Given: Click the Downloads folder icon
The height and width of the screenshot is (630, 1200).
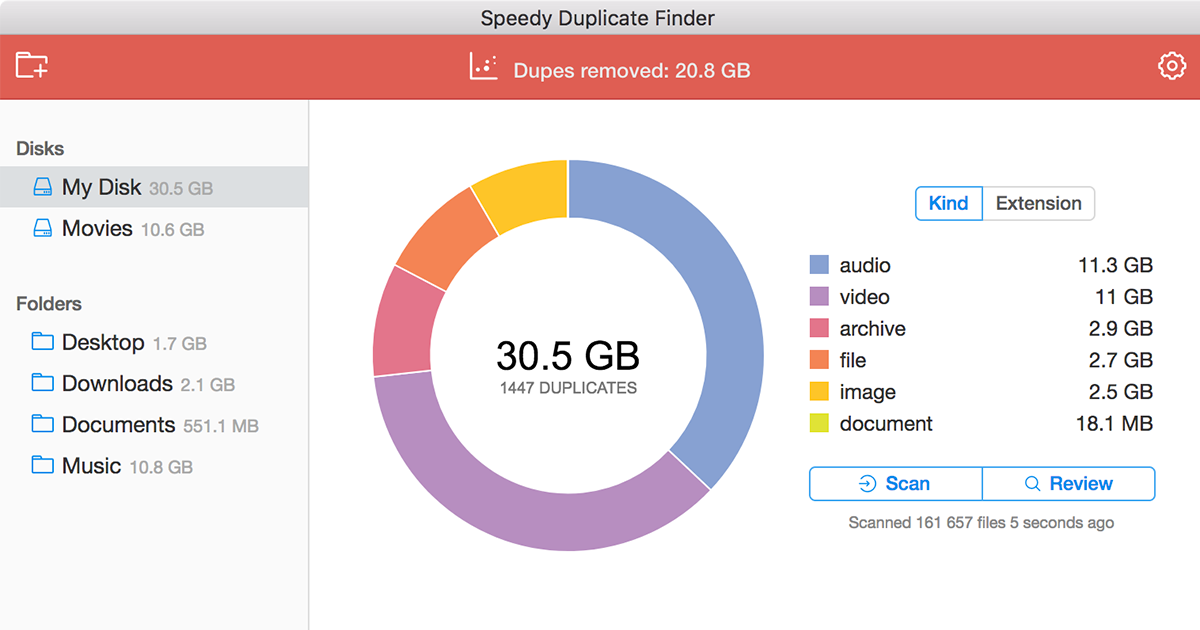Looking at the screenshot, I should 42,383.
